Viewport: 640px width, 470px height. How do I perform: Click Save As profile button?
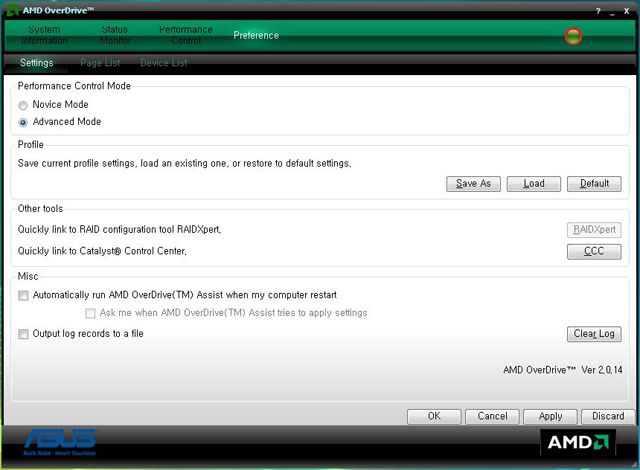(473, 184)
